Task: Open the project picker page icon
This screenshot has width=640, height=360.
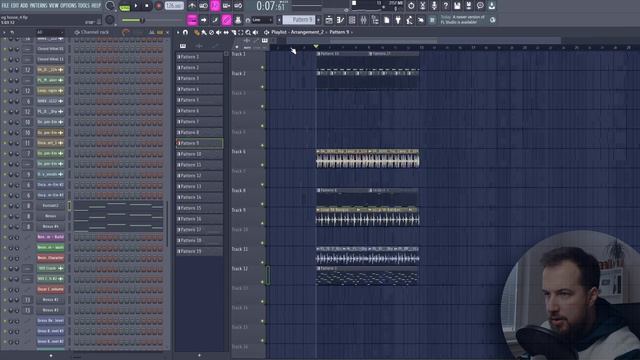Action: (x=387, y=20)
